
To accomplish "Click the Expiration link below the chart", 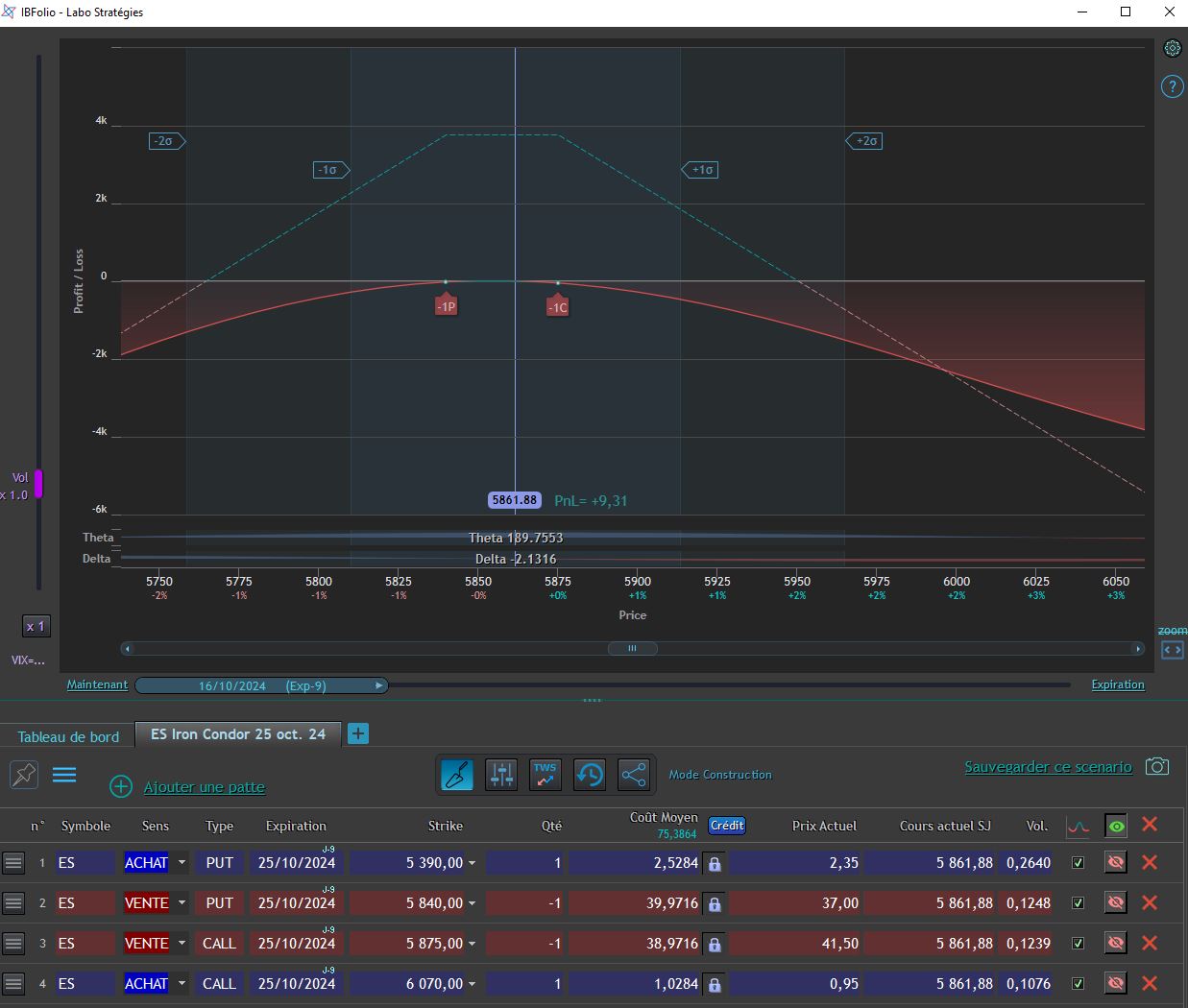I will 1118,684.
